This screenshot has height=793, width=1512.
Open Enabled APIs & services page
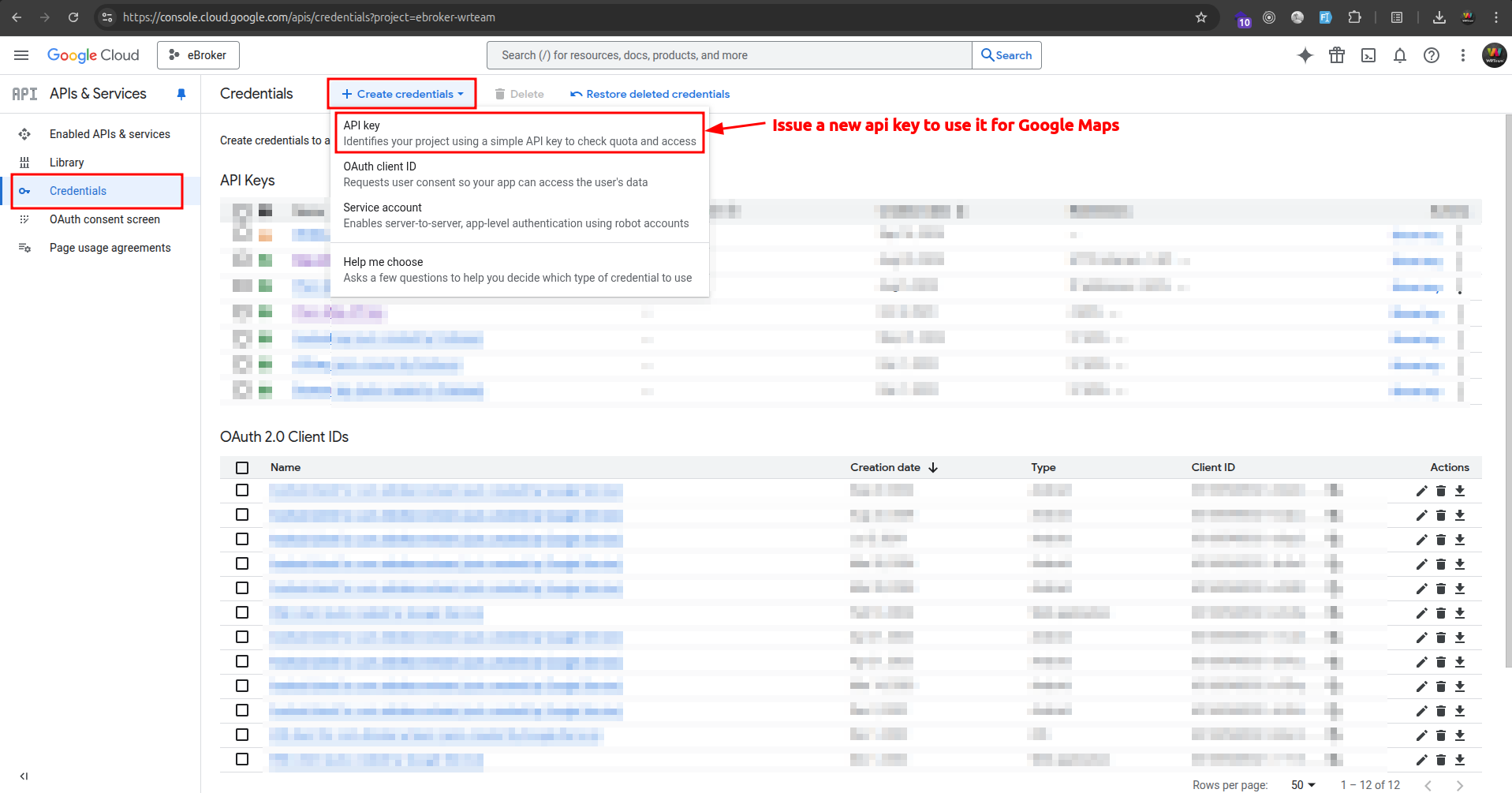click(x=110, y=134)
